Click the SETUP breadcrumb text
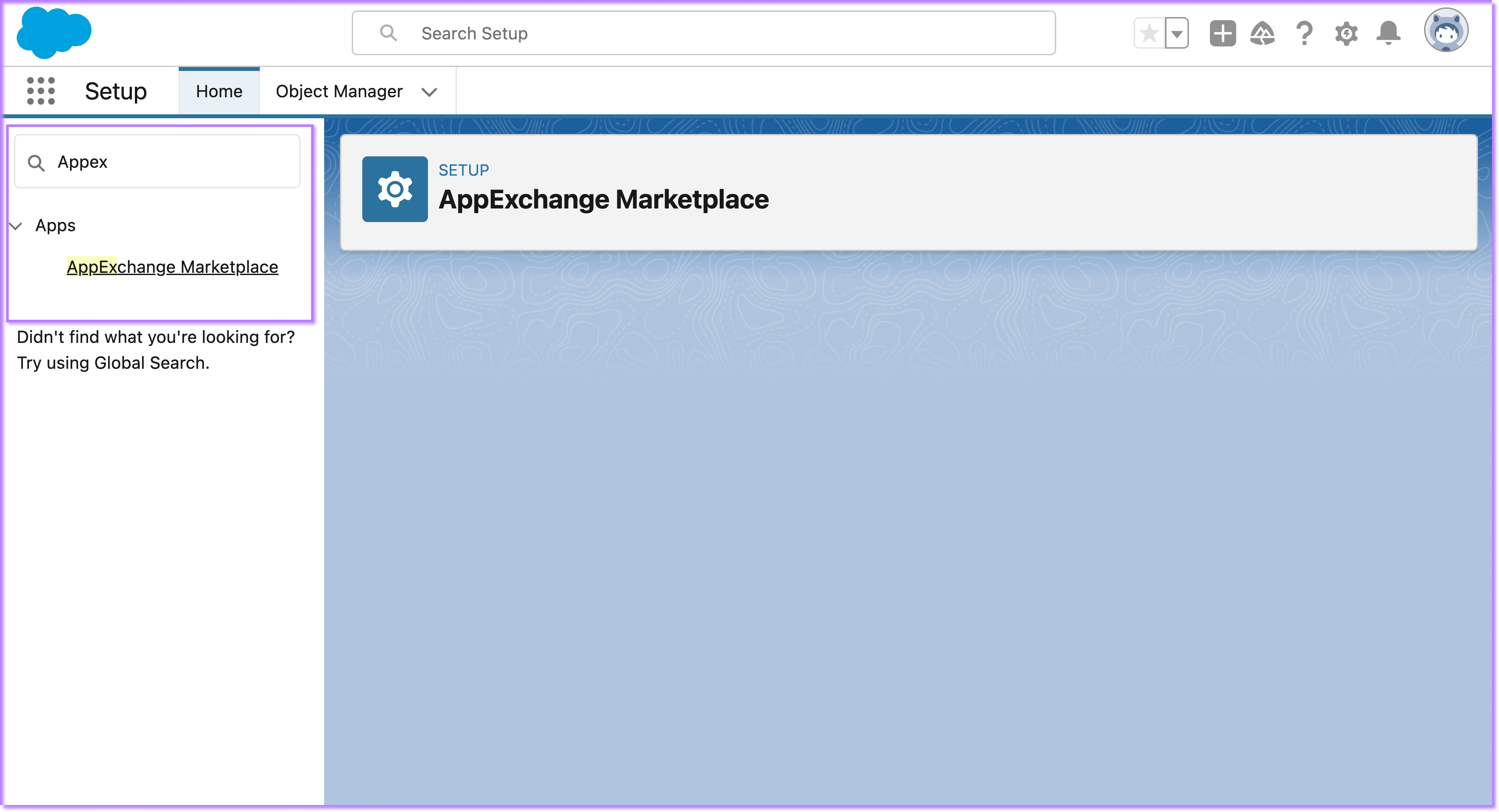1499x812 pixels. [x=463, y=170]
